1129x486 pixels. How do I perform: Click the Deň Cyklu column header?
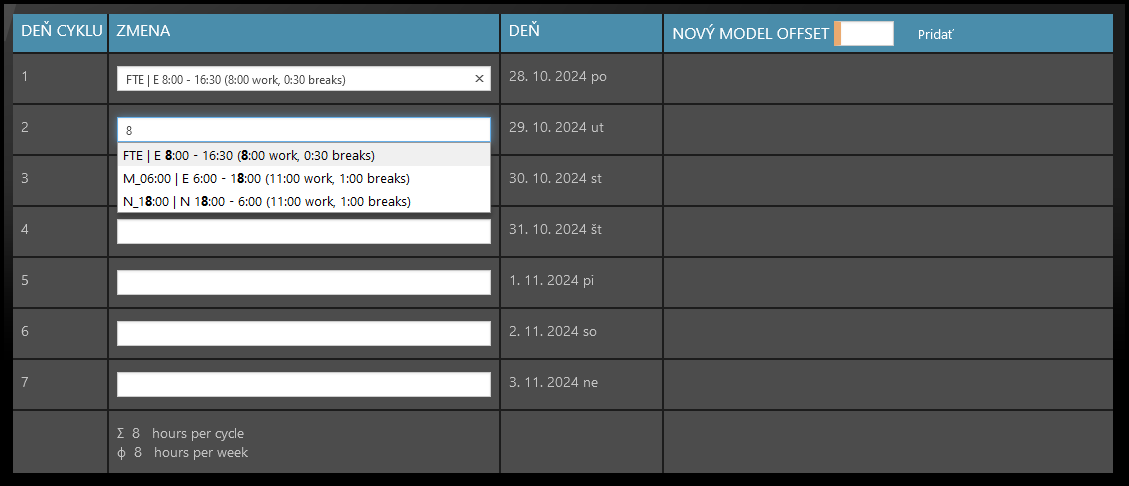61,32
